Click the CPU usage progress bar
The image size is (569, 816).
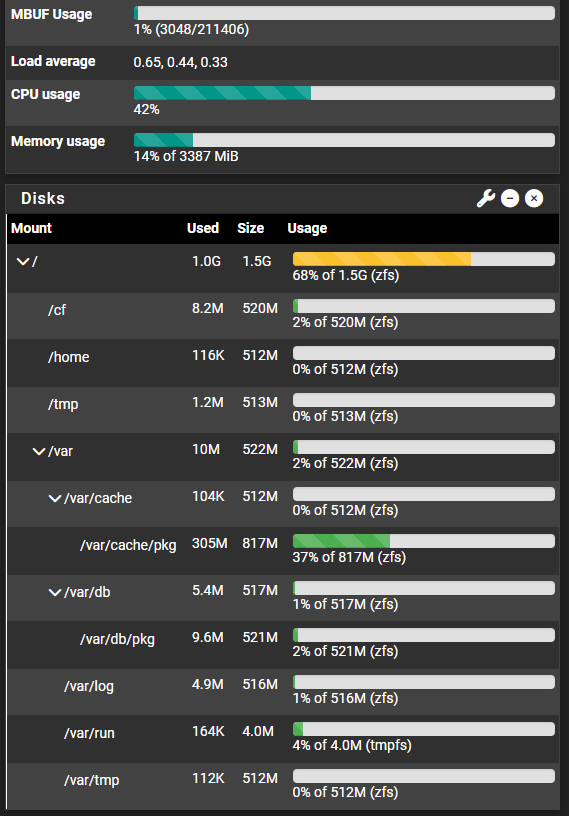pos(344,93)
